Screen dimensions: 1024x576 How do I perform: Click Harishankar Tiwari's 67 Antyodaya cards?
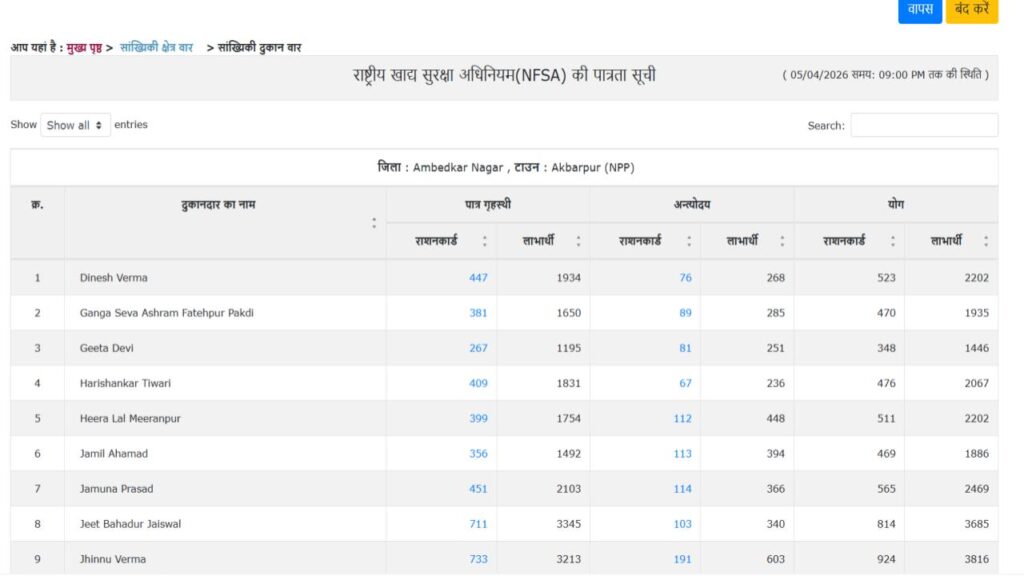tap(685, 383)
